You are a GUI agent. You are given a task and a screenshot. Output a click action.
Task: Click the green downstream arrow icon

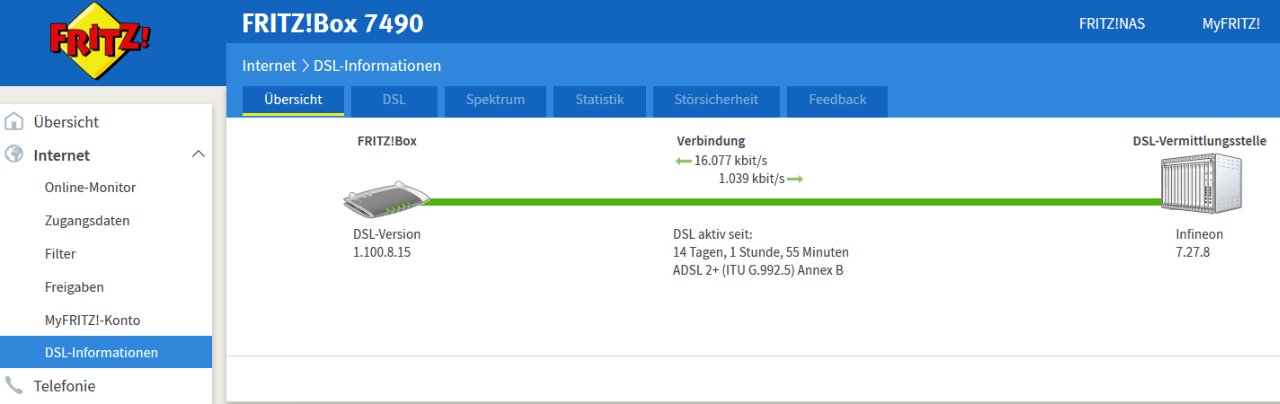pyautogui.click(x=684, y=160)
